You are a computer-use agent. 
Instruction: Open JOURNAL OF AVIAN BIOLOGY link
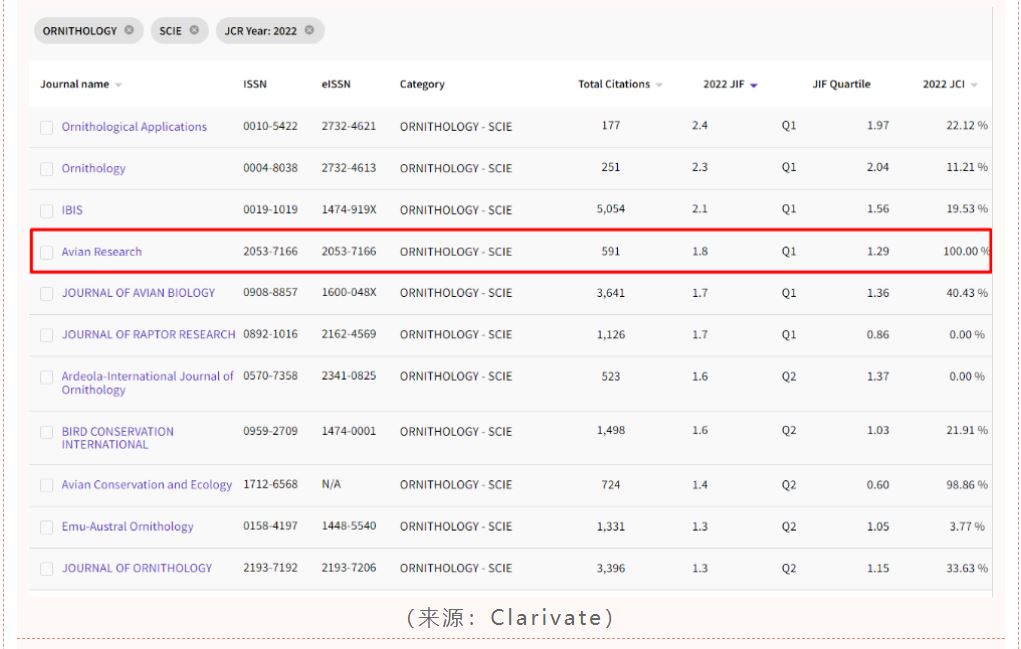click(138, 293)
